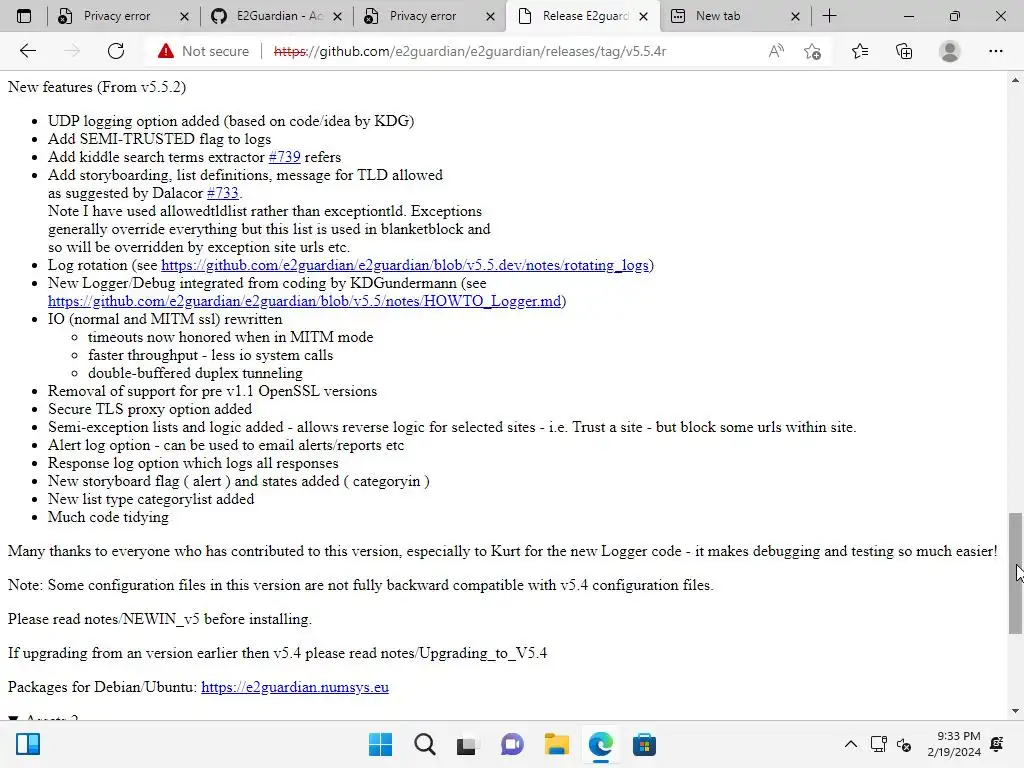Close the Release E2guardian tab

pos(643,16)
